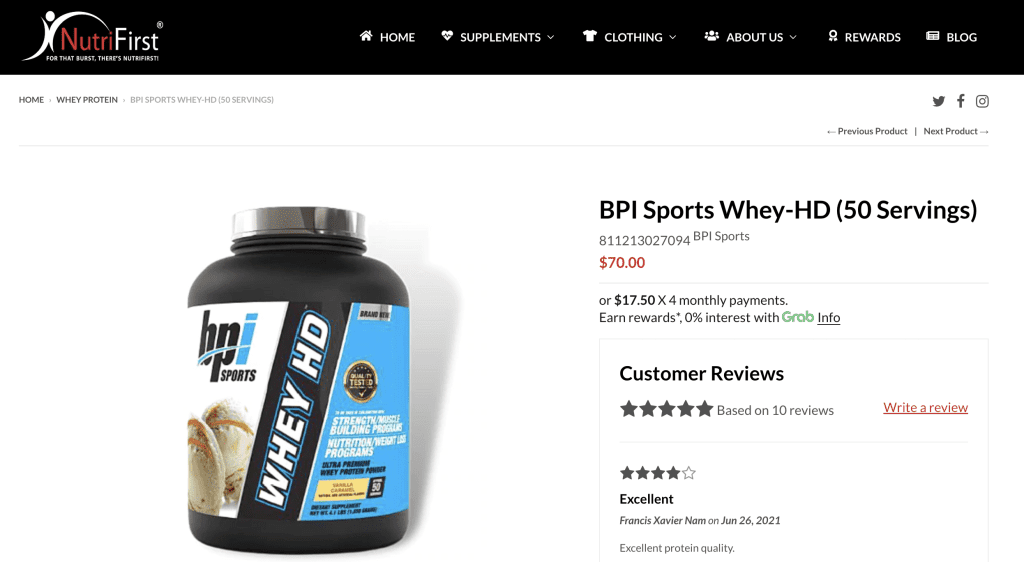Click the heart icon beside SUPPLEMENTS
The width and height of the screenshot is (1024, 562).
coord(447,36)
